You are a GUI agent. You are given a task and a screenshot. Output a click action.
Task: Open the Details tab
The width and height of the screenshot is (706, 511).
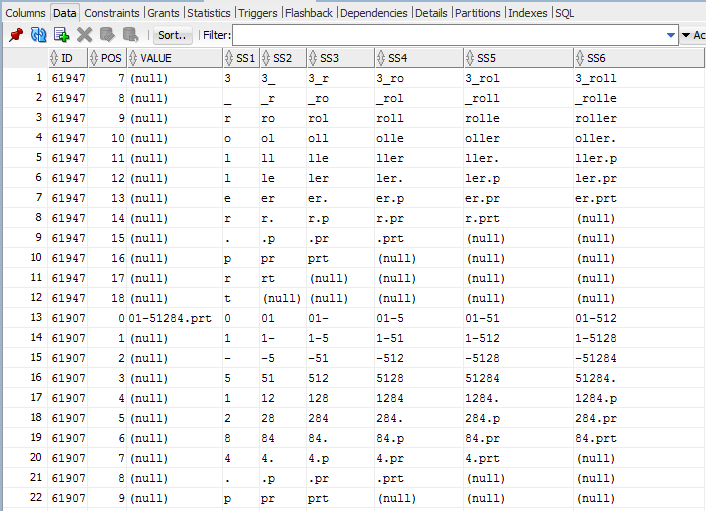431,13
